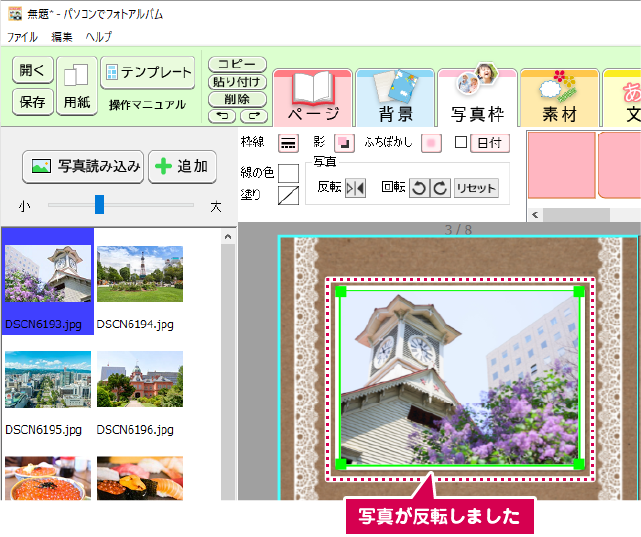Click the DSCN6196.jpg file name label
The image size is (641, 537).
(x=135, y=430)
